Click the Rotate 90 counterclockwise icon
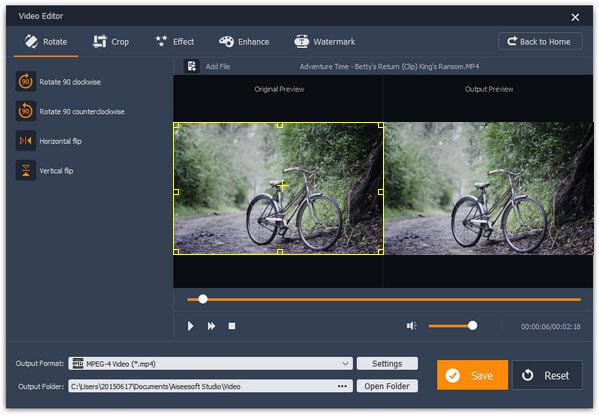599x415 pixels. click(x=26, y=111)
